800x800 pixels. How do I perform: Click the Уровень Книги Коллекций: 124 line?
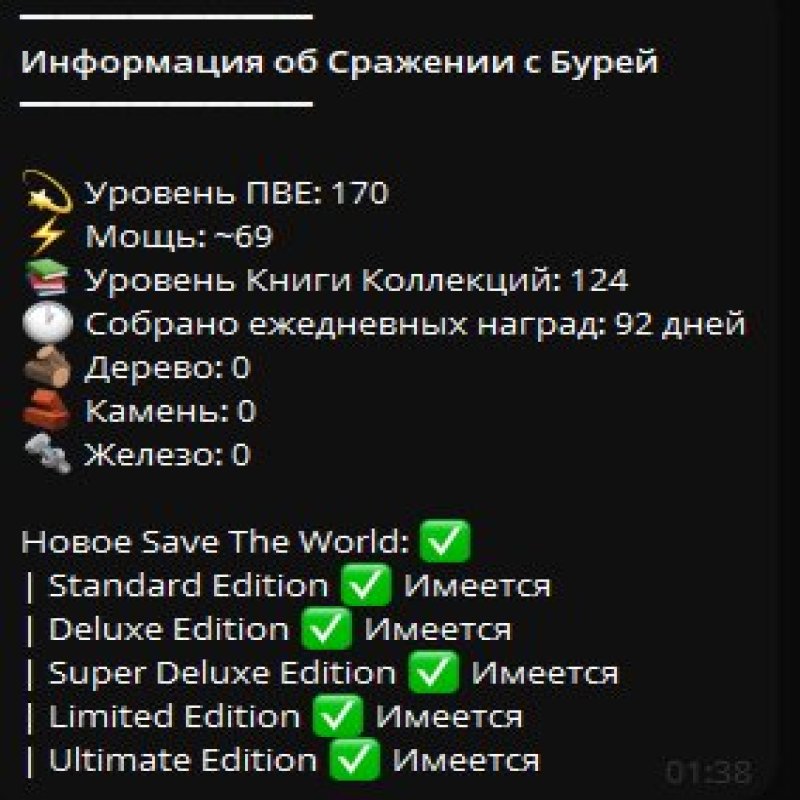356,280
